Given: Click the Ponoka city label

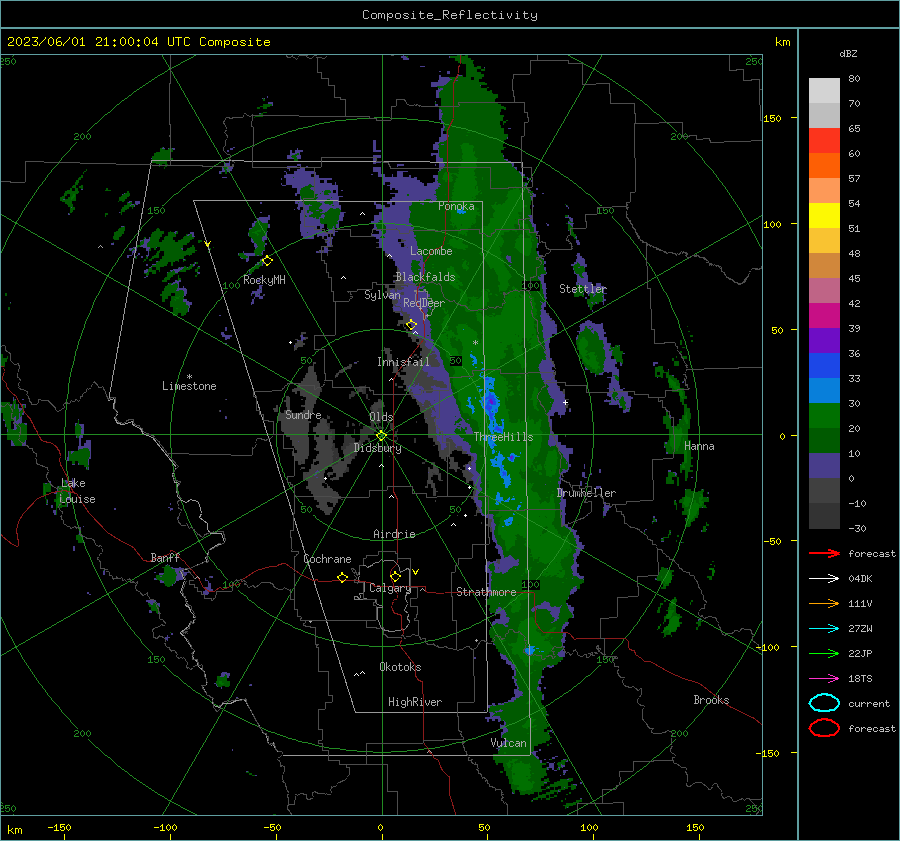Looking at the screenshot, I should [456, 206].
